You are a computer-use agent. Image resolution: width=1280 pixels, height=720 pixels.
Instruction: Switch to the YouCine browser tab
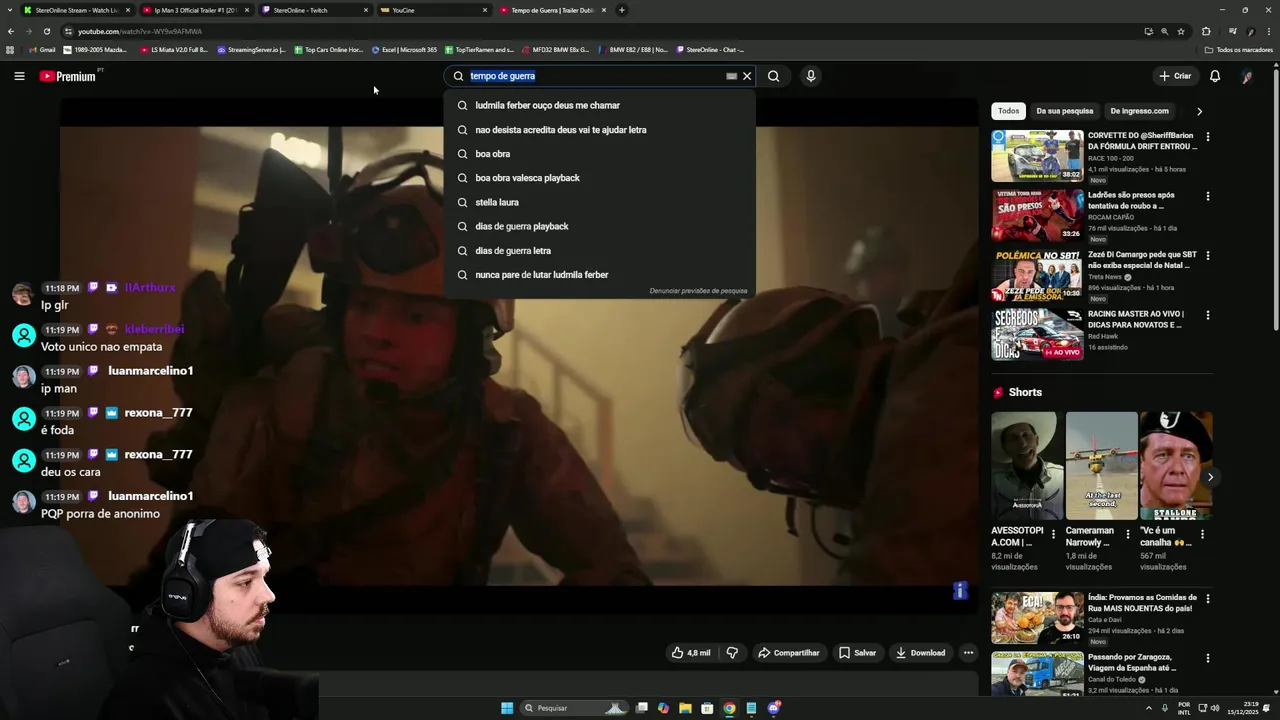[x=433, y=10]
